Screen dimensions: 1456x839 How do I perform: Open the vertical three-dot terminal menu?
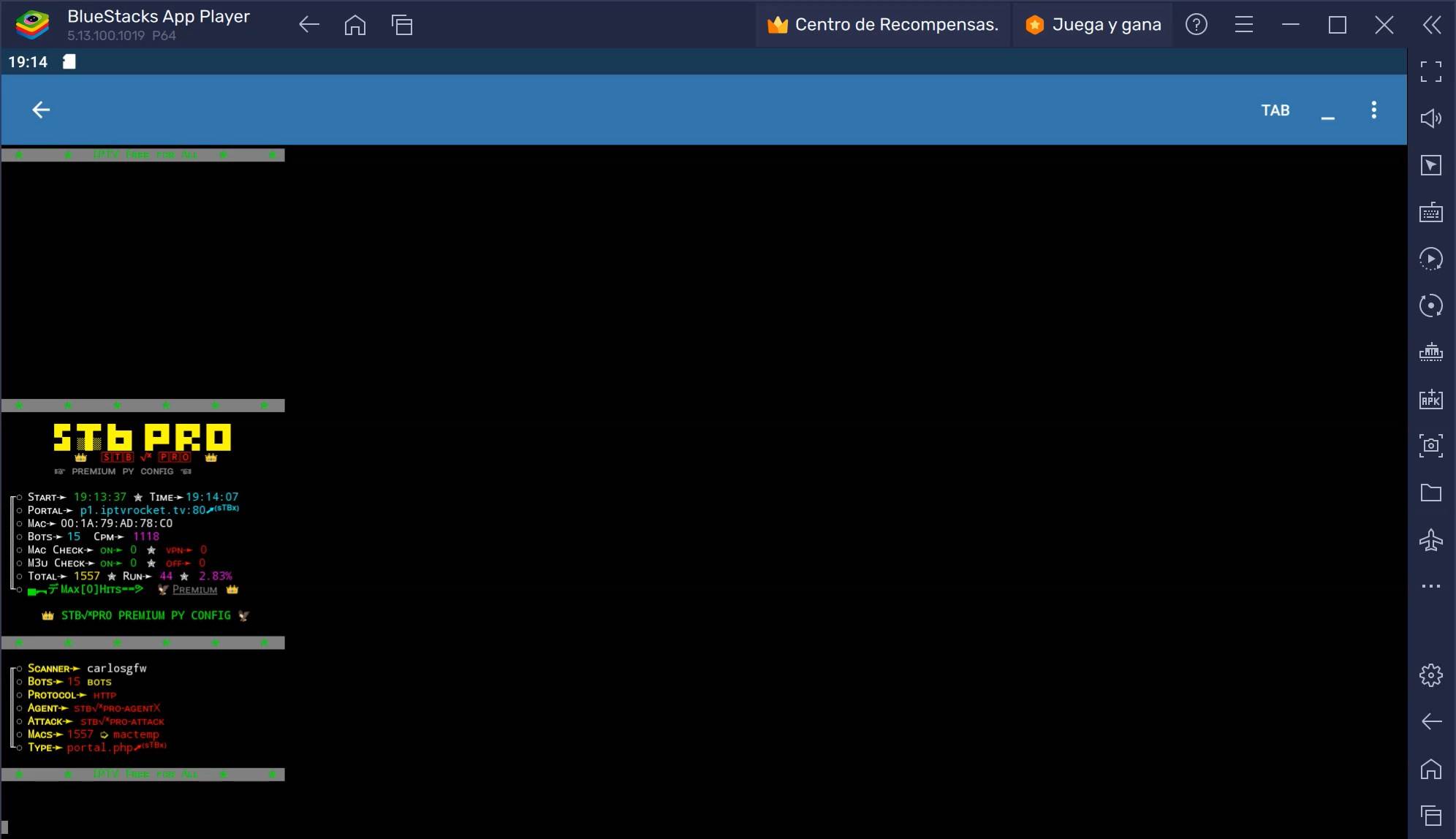pos(1373,110)
